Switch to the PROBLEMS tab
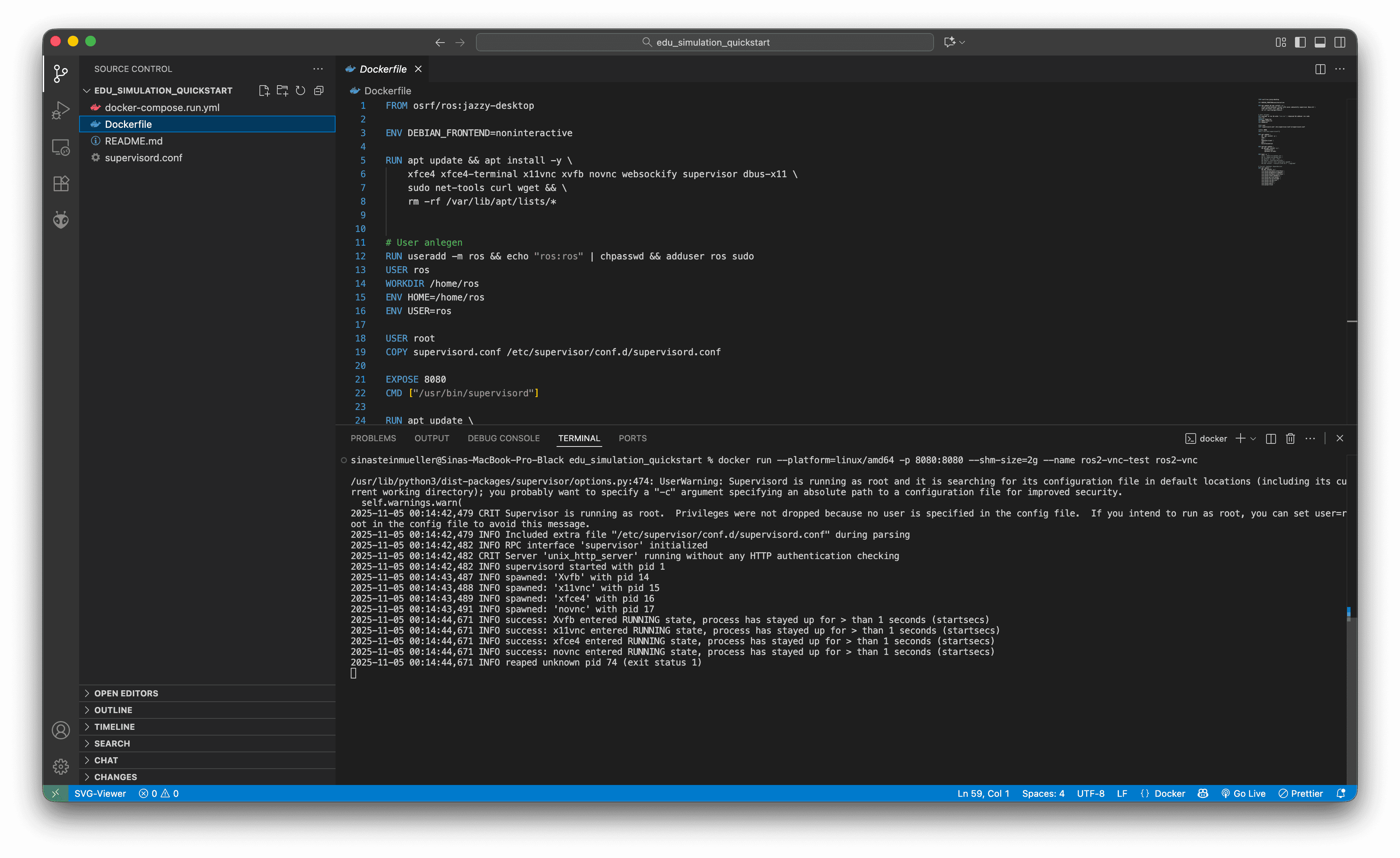 [373, 439]
